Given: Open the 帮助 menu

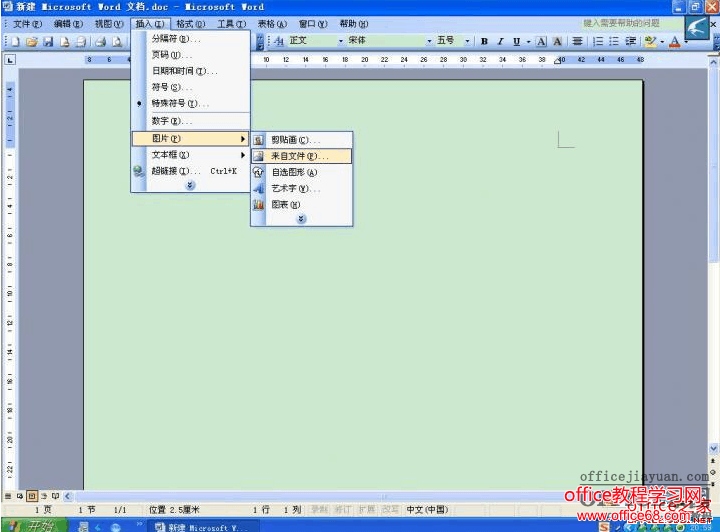Looking at the screenshot, I should [354, 24].
